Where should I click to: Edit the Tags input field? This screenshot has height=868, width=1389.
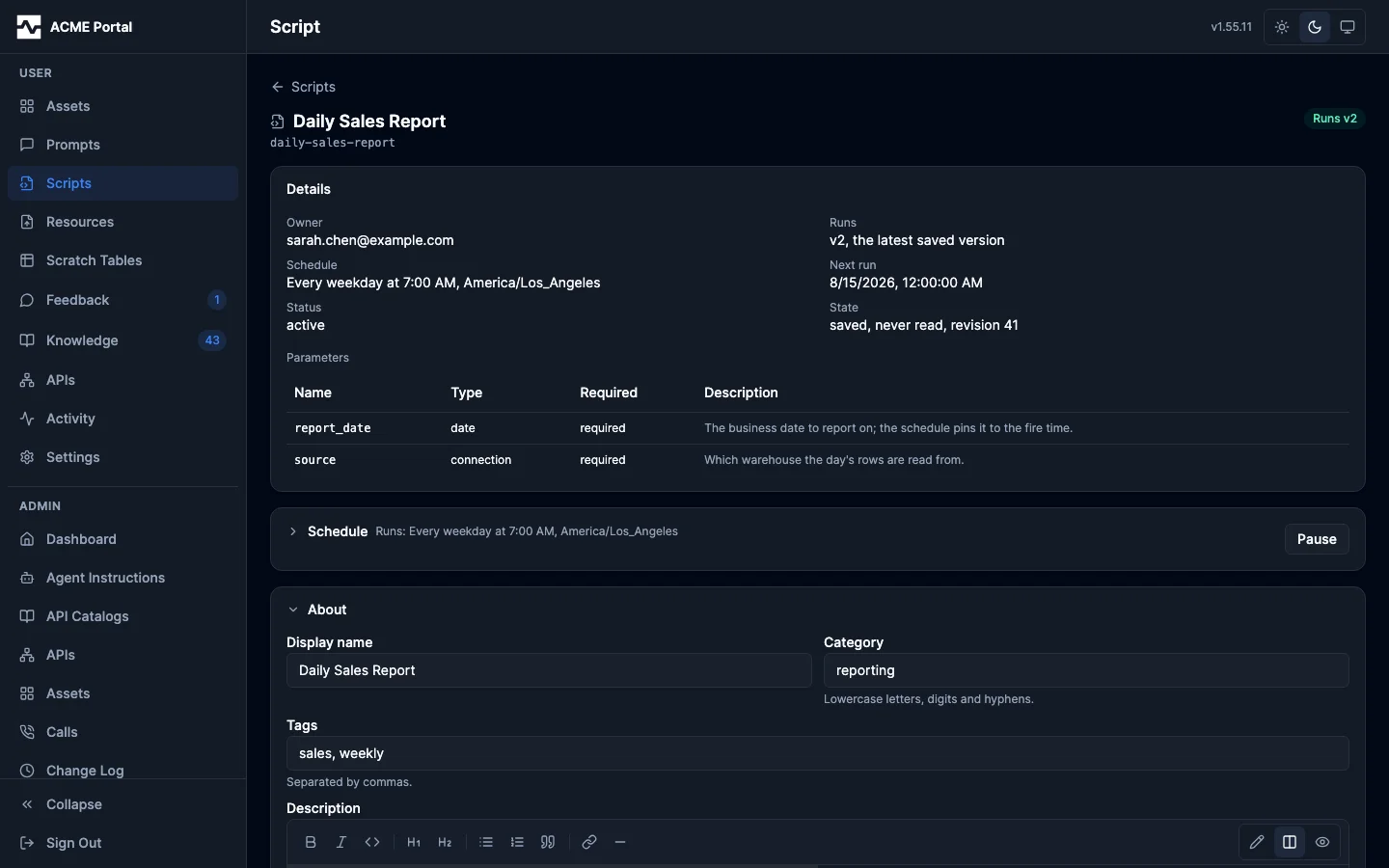click(817, 753)
